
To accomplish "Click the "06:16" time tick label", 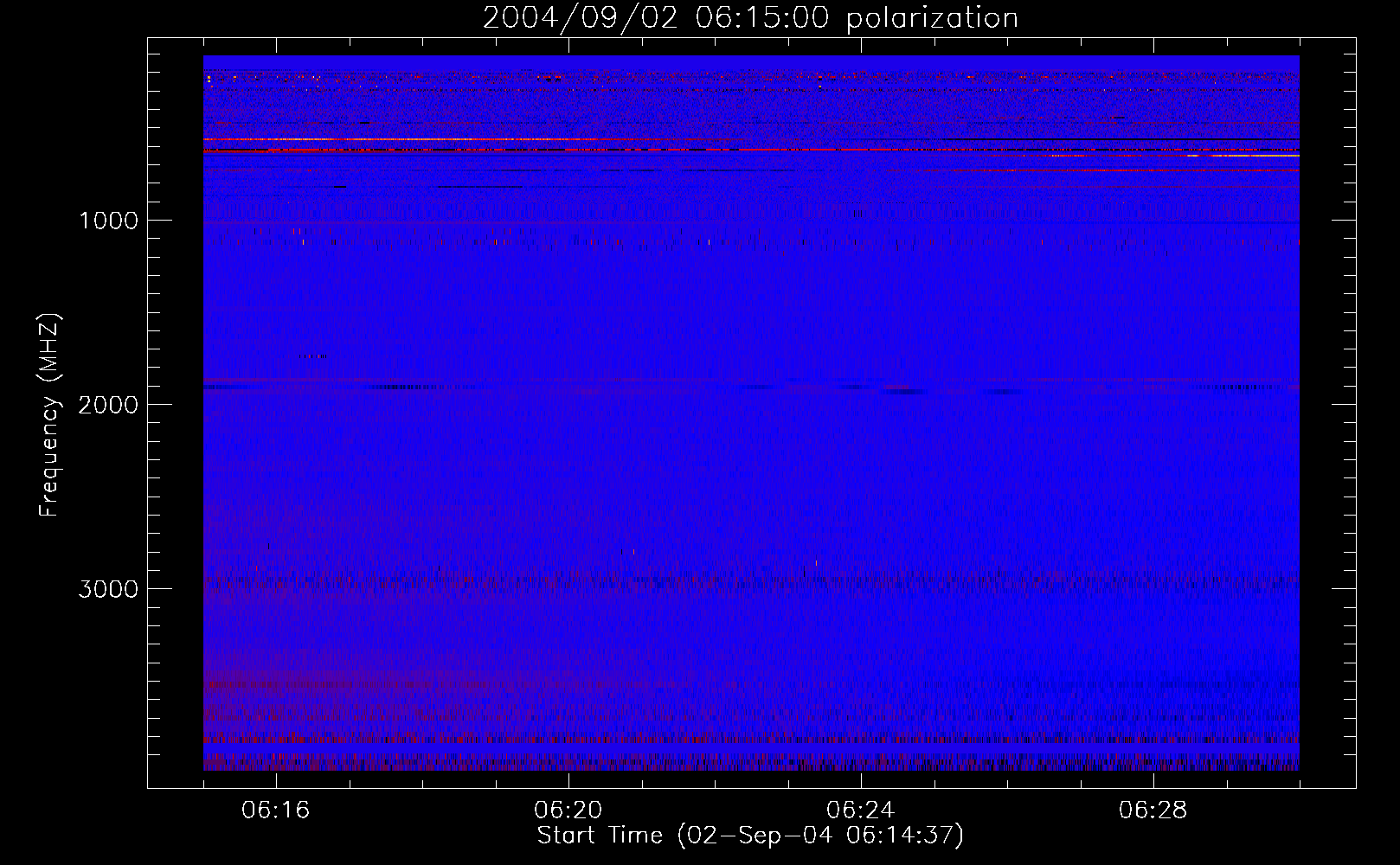I will click(276, 811).
